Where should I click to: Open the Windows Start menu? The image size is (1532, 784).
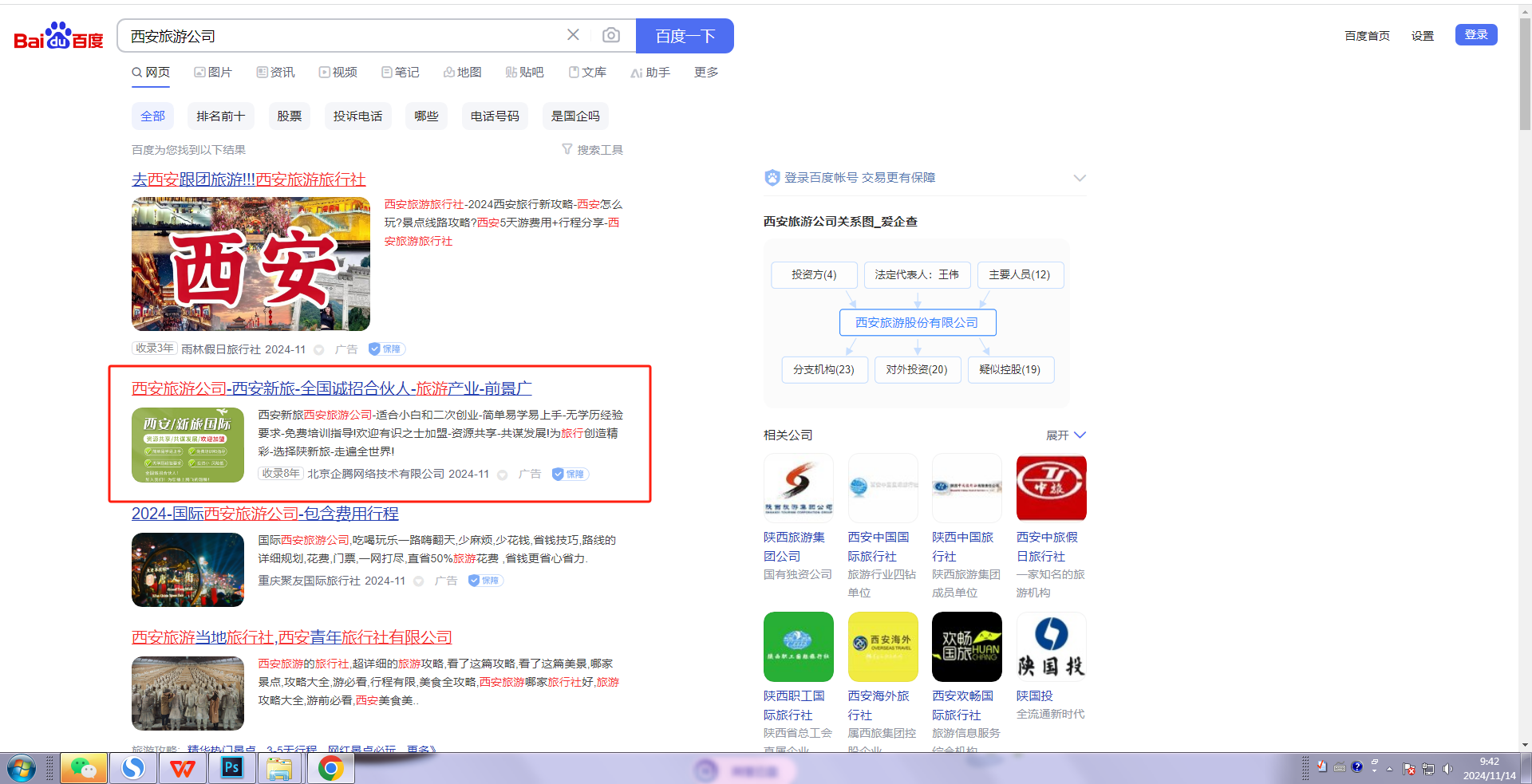point(22,769)
